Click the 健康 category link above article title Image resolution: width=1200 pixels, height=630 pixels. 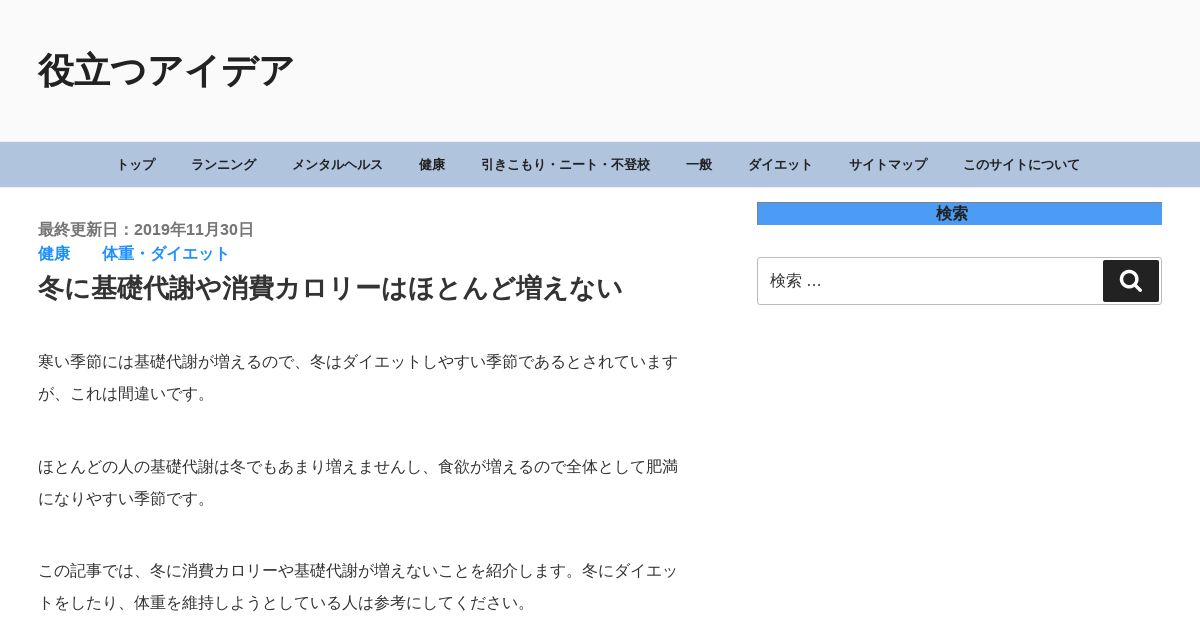[x=54, y=254]
